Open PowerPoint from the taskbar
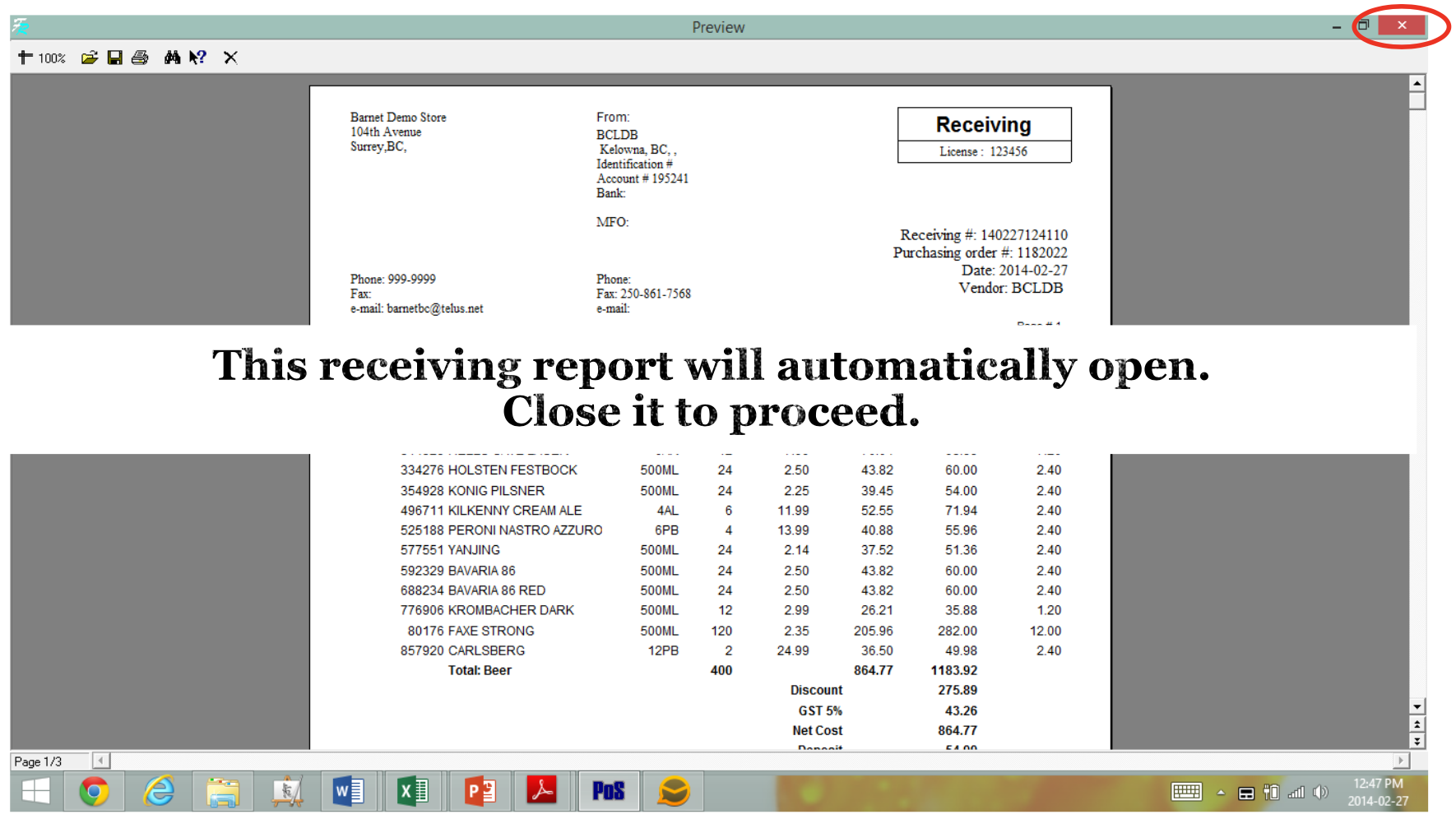 (x=480, y=792)
